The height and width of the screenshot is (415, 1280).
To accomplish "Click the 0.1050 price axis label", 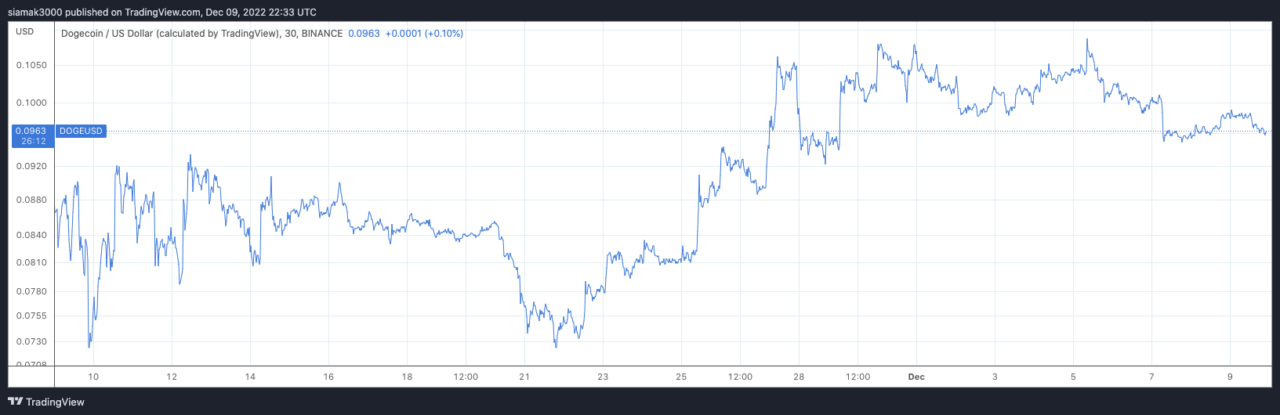I will 32,65.
